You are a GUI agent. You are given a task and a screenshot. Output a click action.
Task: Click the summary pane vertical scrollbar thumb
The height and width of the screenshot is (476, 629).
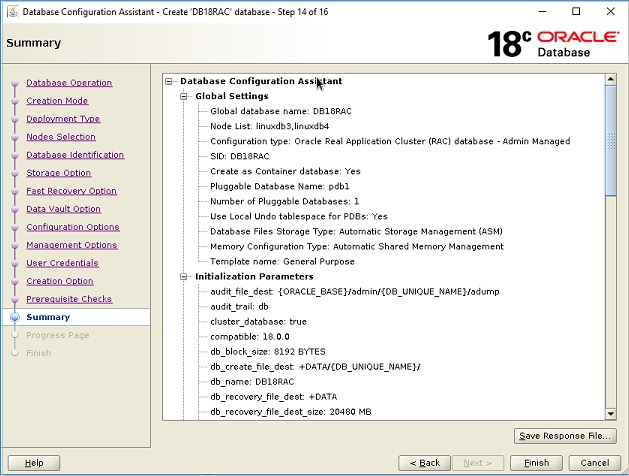[x=611, y=140]
